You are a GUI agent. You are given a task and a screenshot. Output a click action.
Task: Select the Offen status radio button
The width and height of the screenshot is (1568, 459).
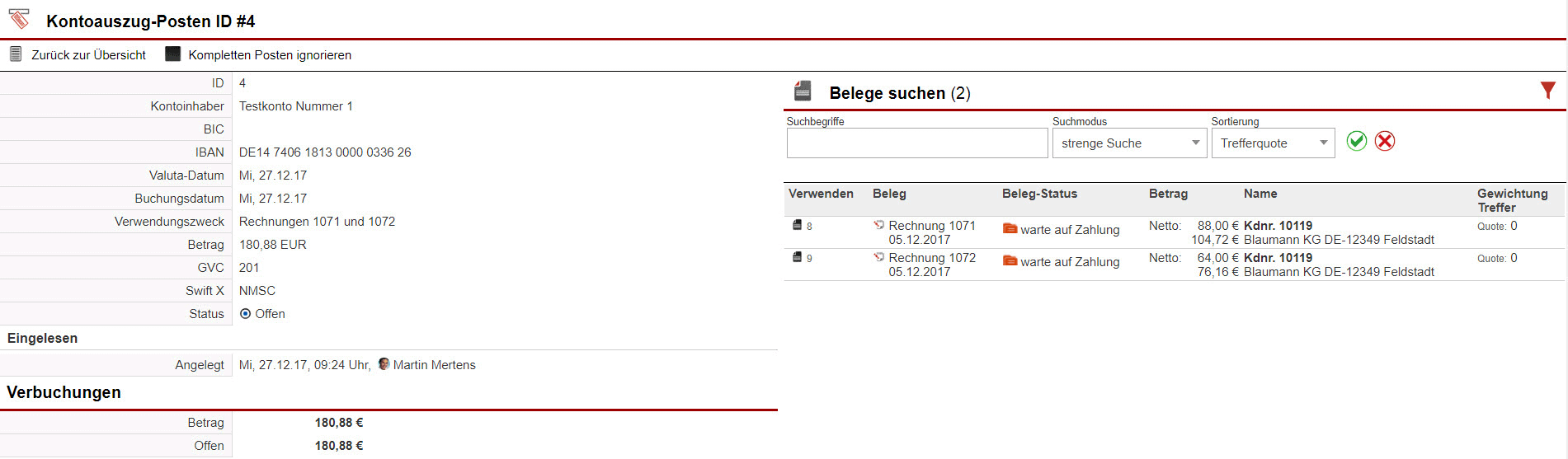click(x=245, y=314)
